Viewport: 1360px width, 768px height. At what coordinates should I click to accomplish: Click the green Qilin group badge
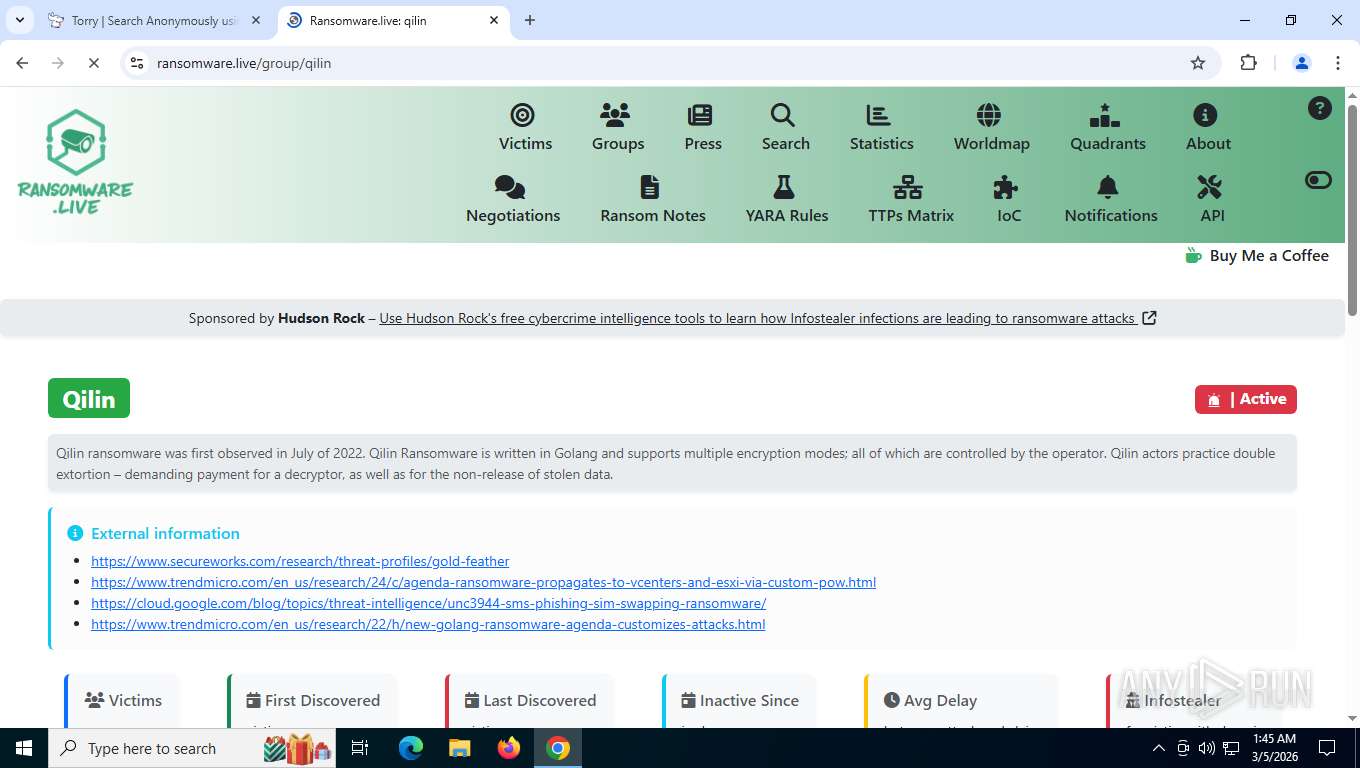click(x=89, y=398)
